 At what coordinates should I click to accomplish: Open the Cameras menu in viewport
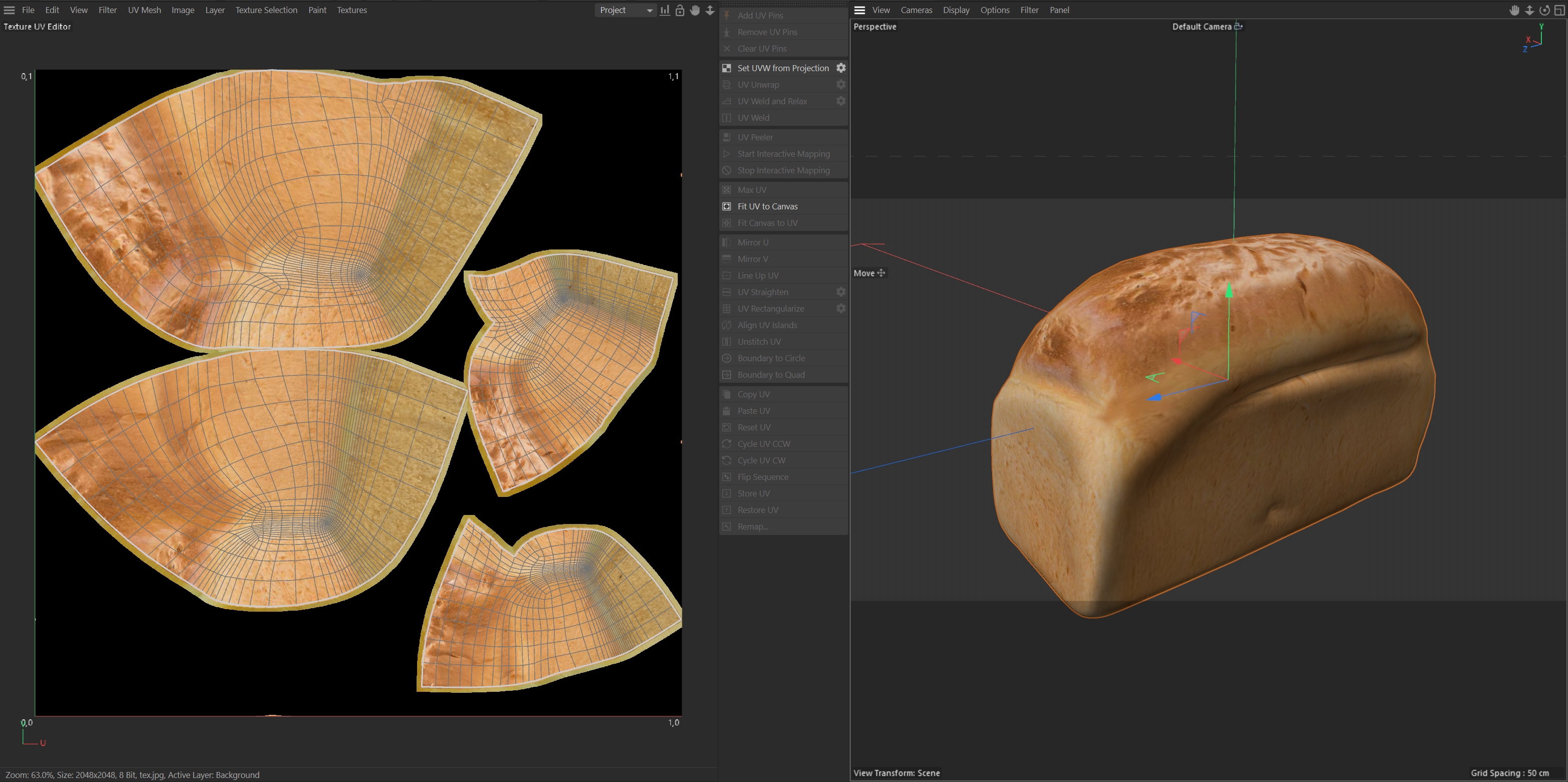916,11
